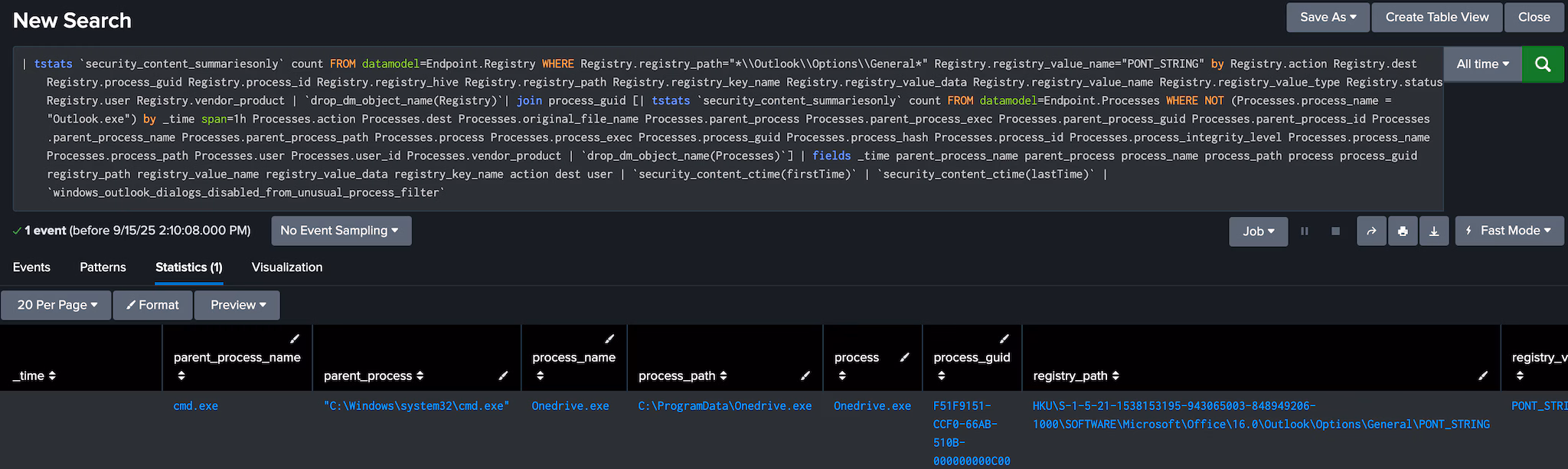
Task: Run search with green magnifier button
Action: point(1543,64)
